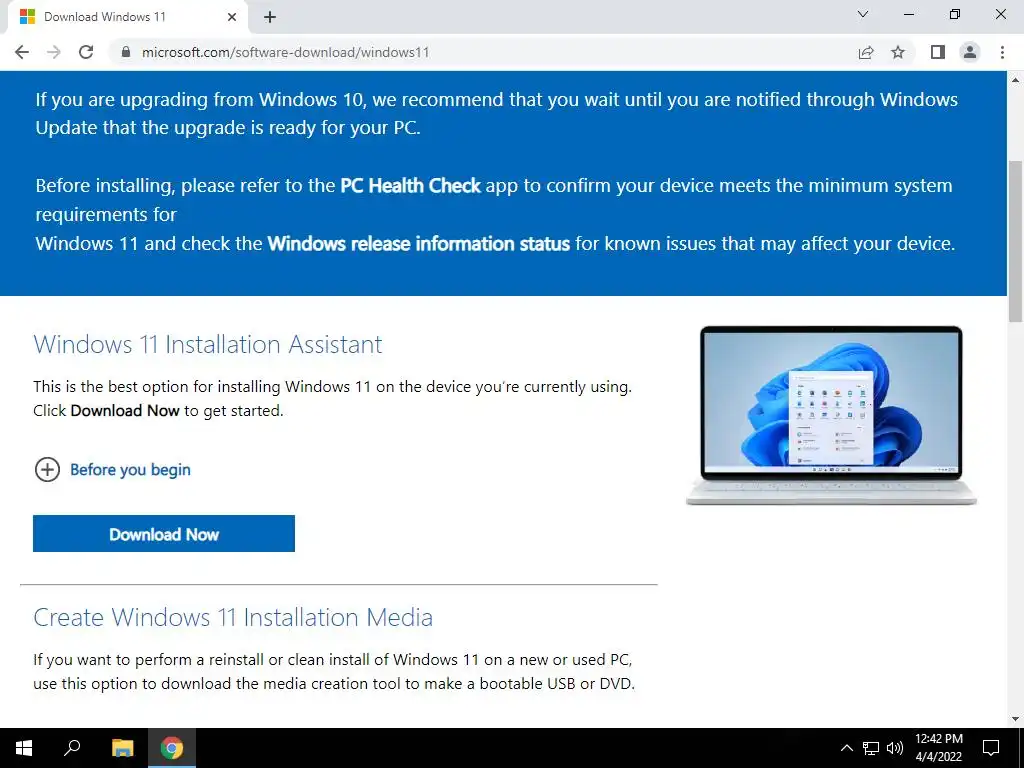Open the Chrome side panel
Viewport: 1024px width, 768px height.
click(938, 52)
